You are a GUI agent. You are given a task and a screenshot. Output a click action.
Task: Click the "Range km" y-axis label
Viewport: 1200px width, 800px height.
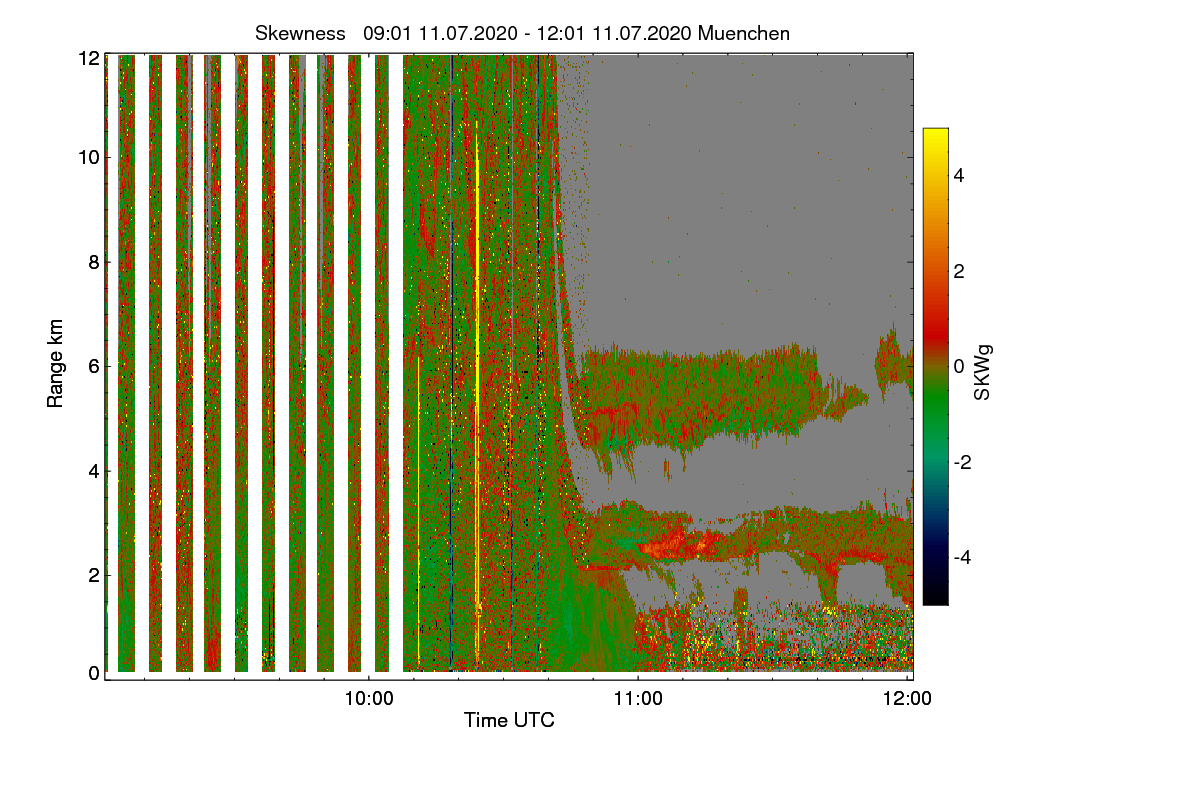tap(55, 364)
